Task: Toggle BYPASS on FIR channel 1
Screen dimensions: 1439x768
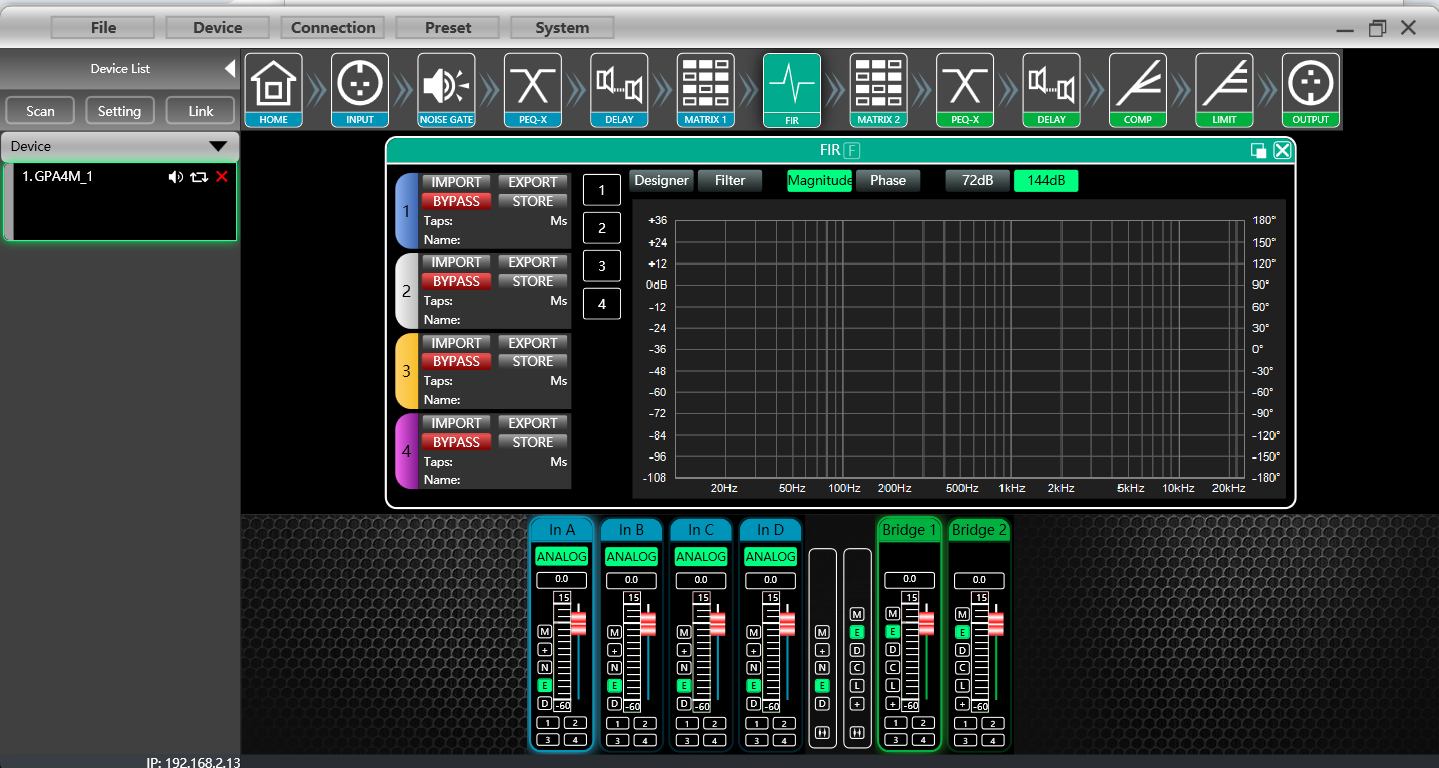Action: [x=456, y=201]
